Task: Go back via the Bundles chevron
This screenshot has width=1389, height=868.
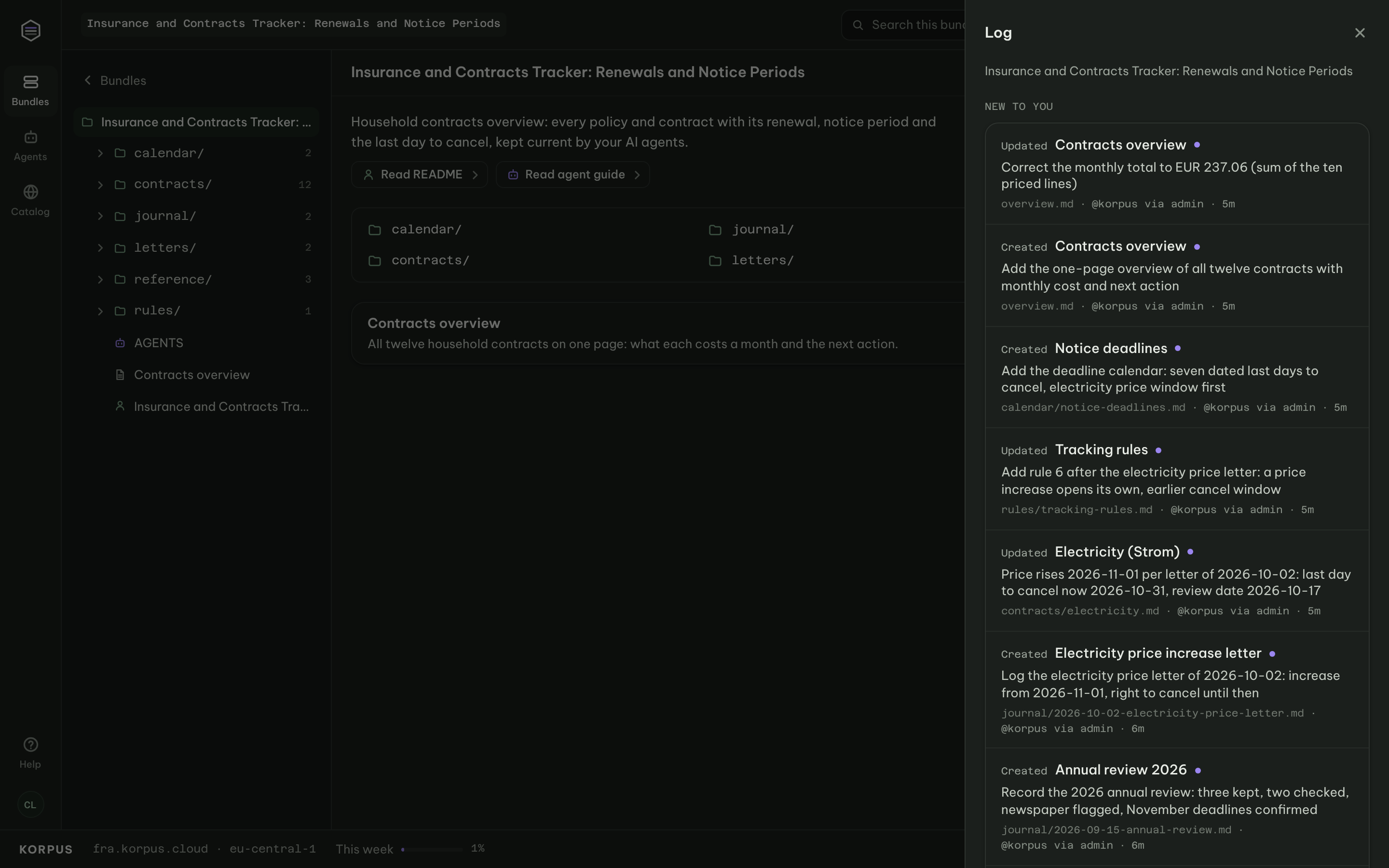Action: [88, 81]
